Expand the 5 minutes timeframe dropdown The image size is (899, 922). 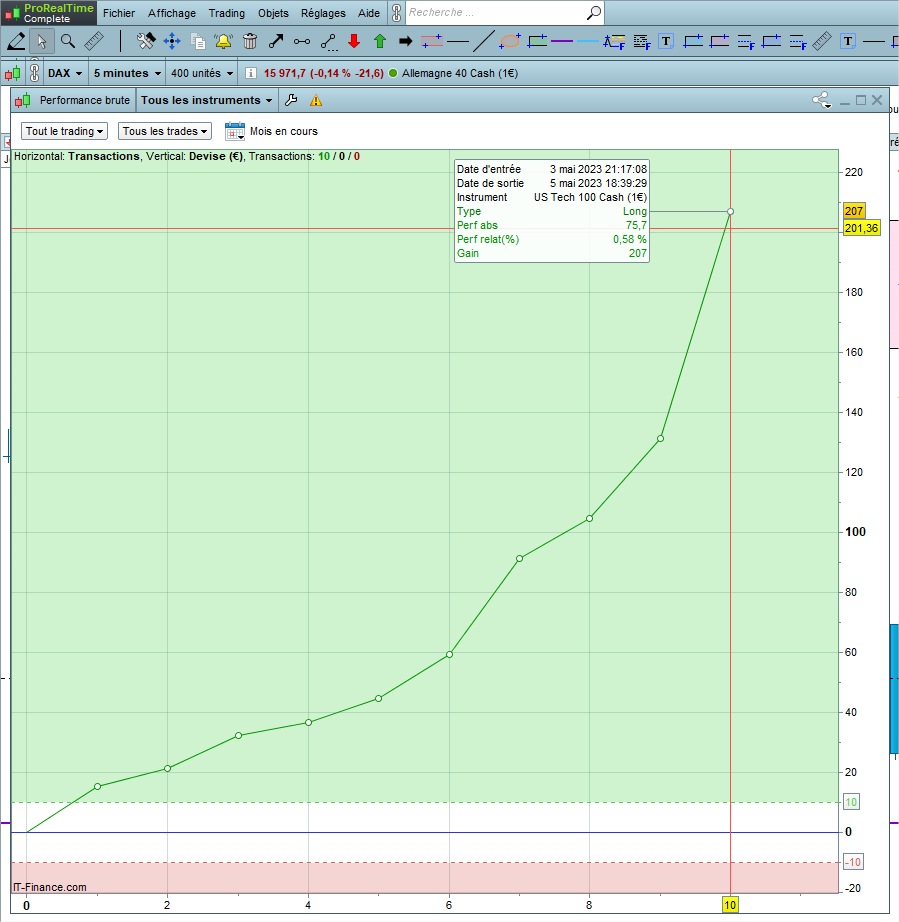126,73
